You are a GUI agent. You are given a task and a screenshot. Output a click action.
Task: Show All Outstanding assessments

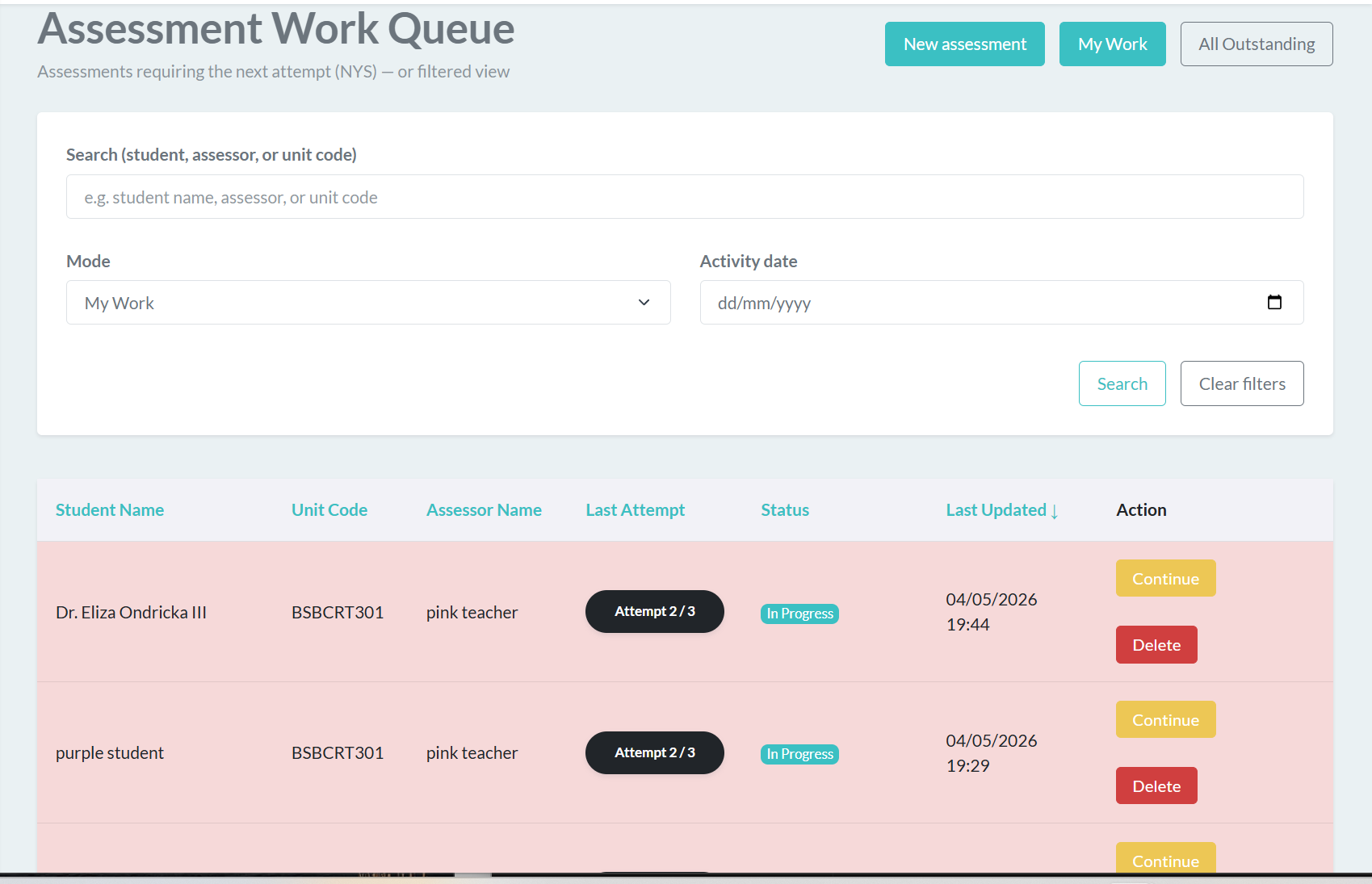click(x=1257, y=44)
